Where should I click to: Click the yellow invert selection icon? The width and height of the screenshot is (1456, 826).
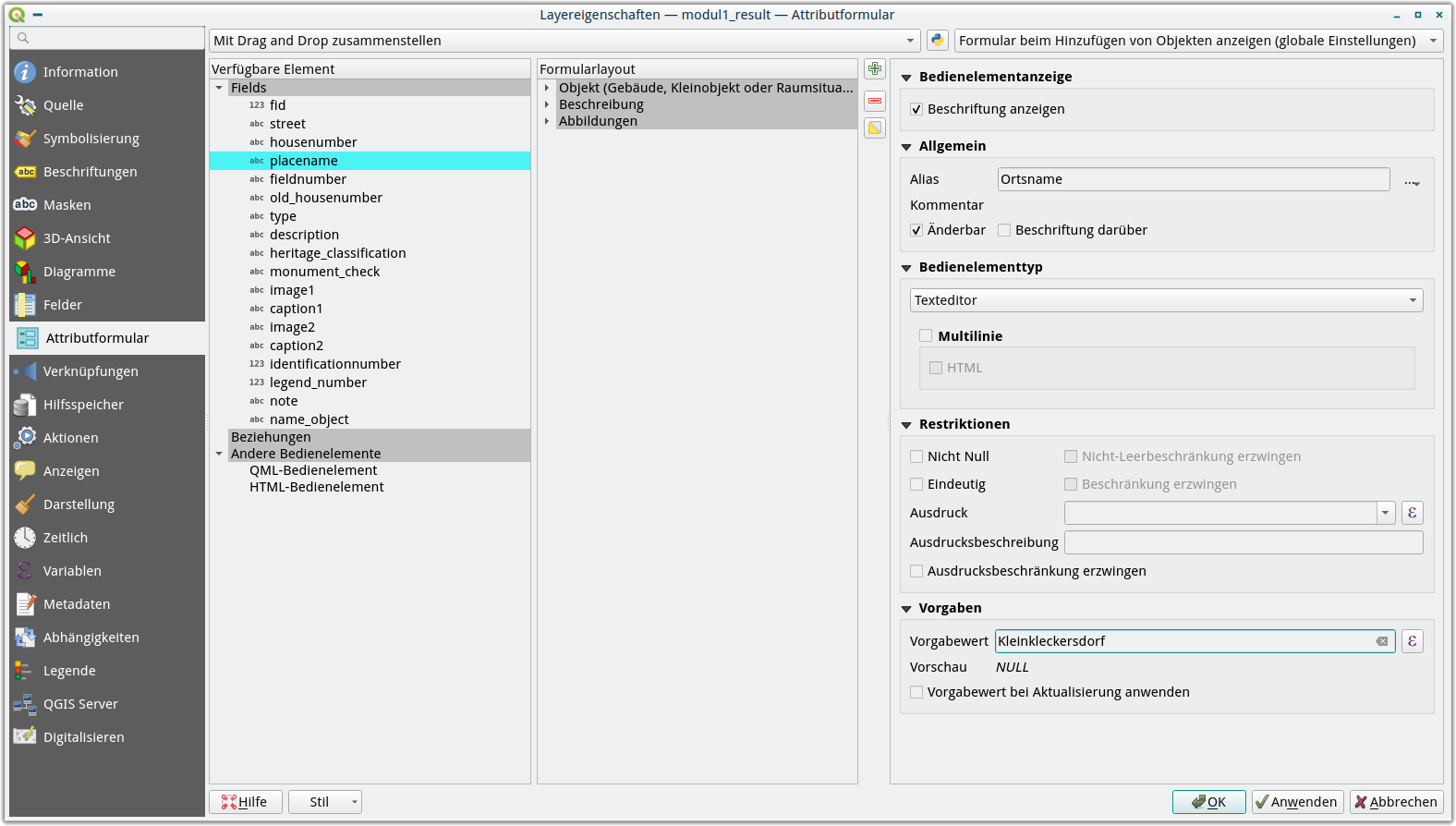[x=874, y=128]
